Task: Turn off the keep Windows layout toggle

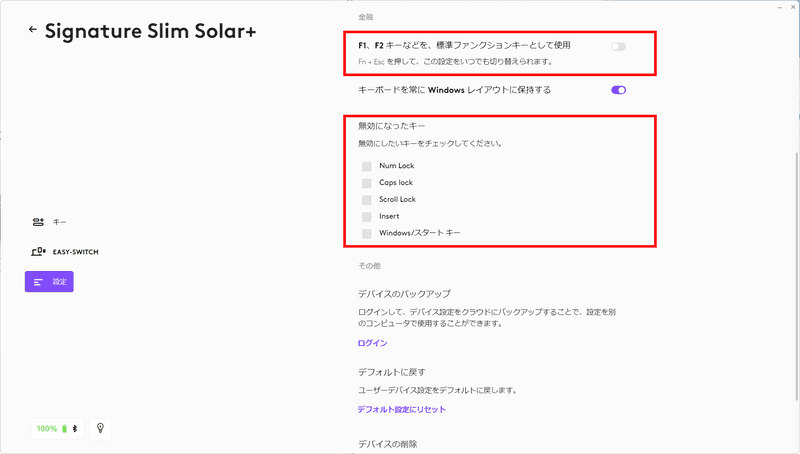Action: pos(618,90)
